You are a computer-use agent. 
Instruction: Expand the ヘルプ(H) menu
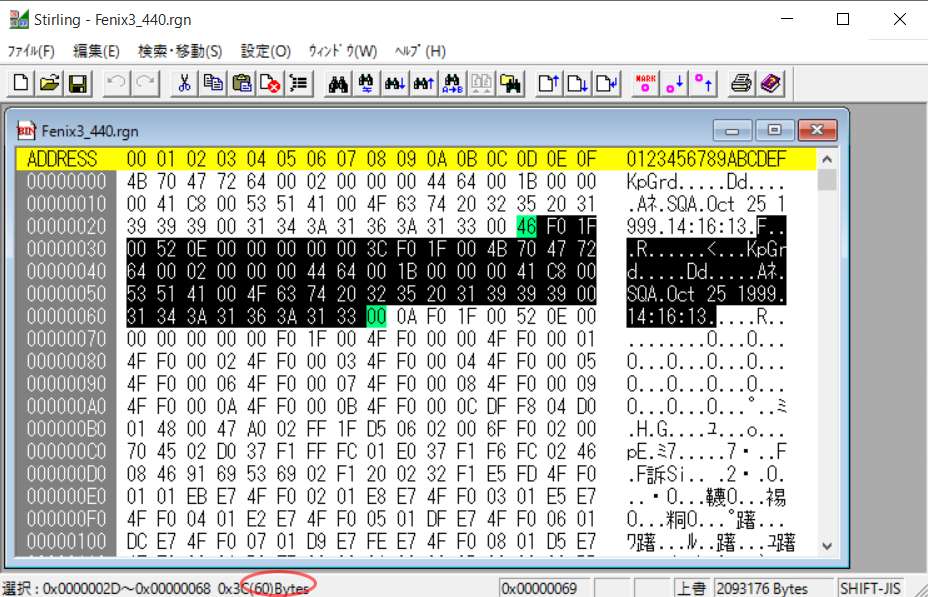click(x=420, y=51)
